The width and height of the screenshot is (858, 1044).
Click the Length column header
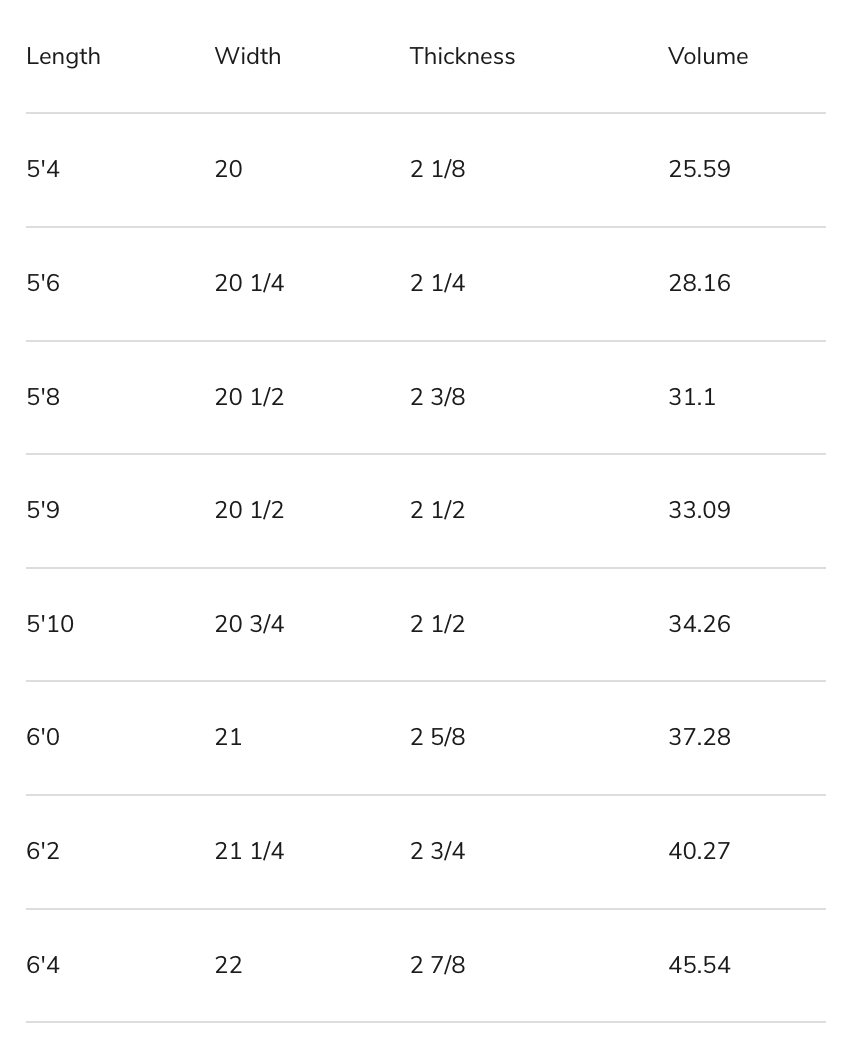pos(63,56)
